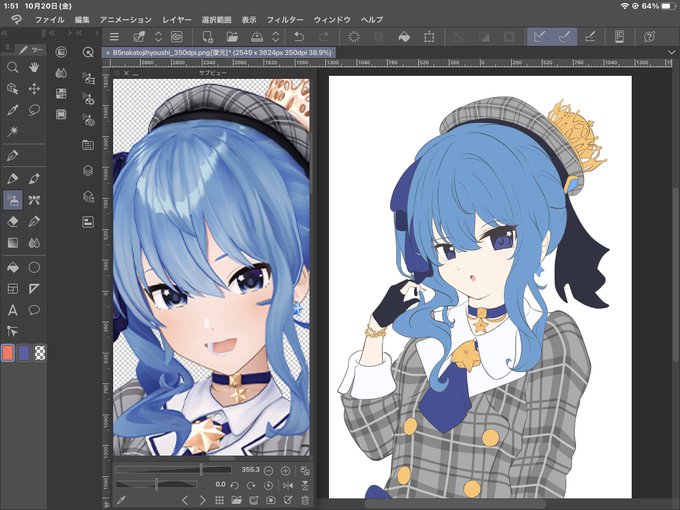Toggle Snap to Ruler
Screen dimensions: 680x510
pyautogui.click(x=539, y=37)
